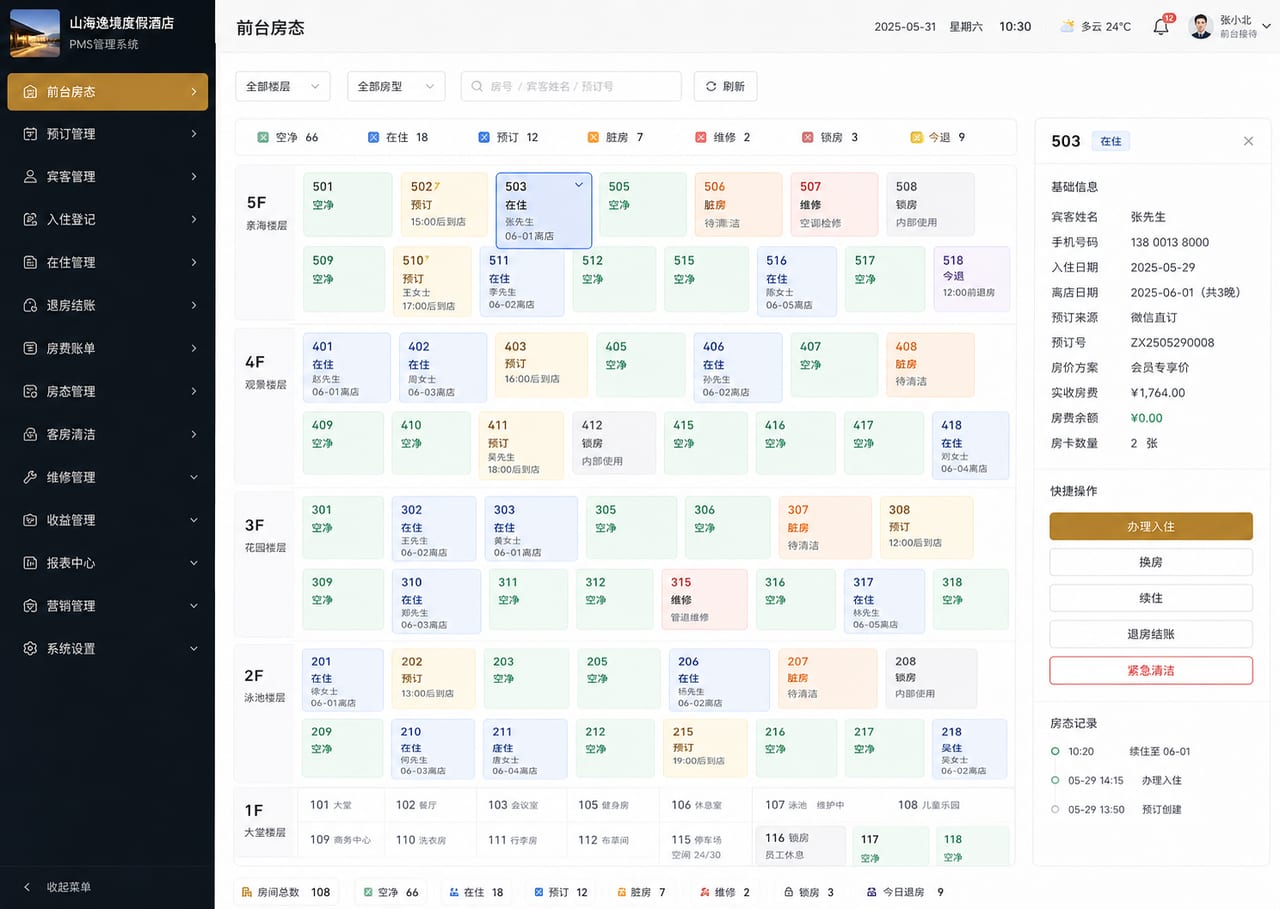Open the 客房清洁 menu
Screen dimensions: 1280x909
click(x=107, y=435)
